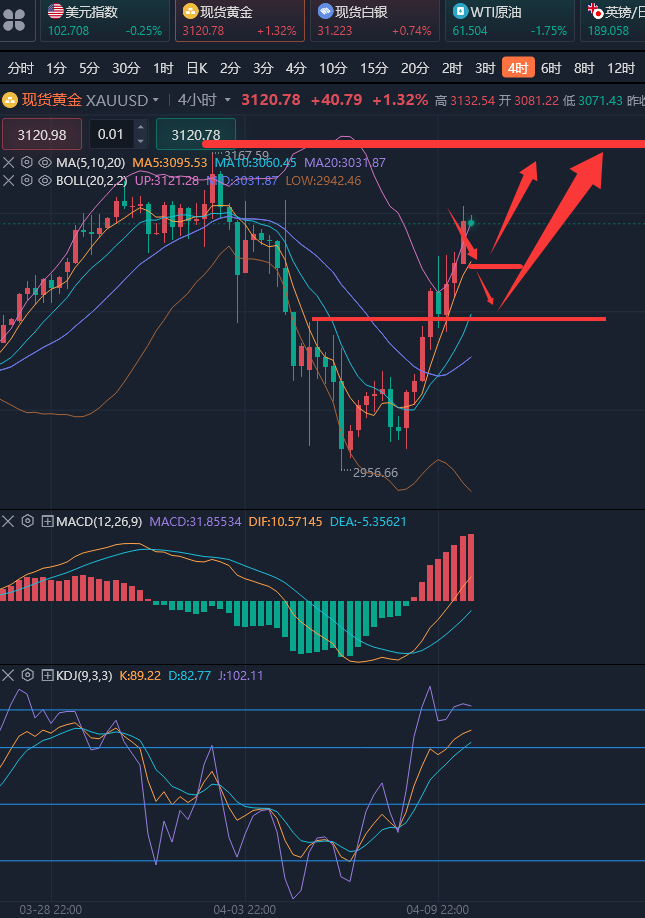The width and height of the screenshot is (645, 918).
Task: Open KDJ settings hexagon icon
Action: (x=28, y=676)
